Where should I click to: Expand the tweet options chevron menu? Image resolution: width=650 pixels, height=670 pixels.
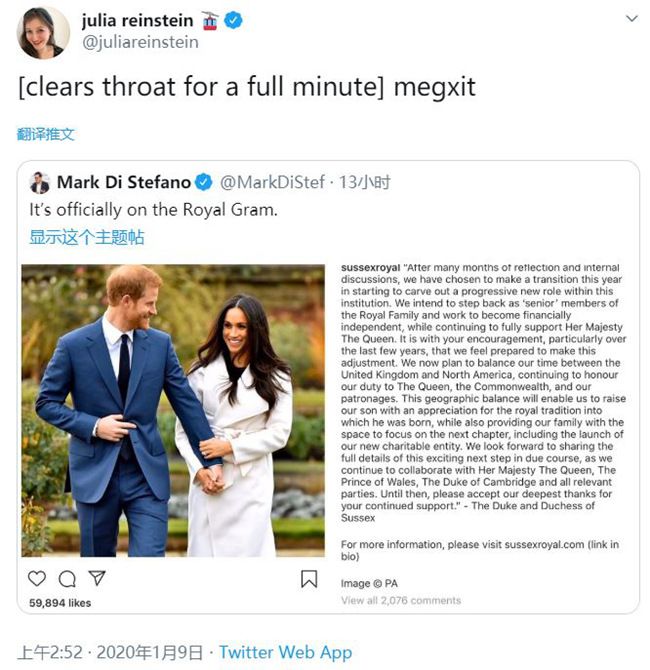coord(631,19)
